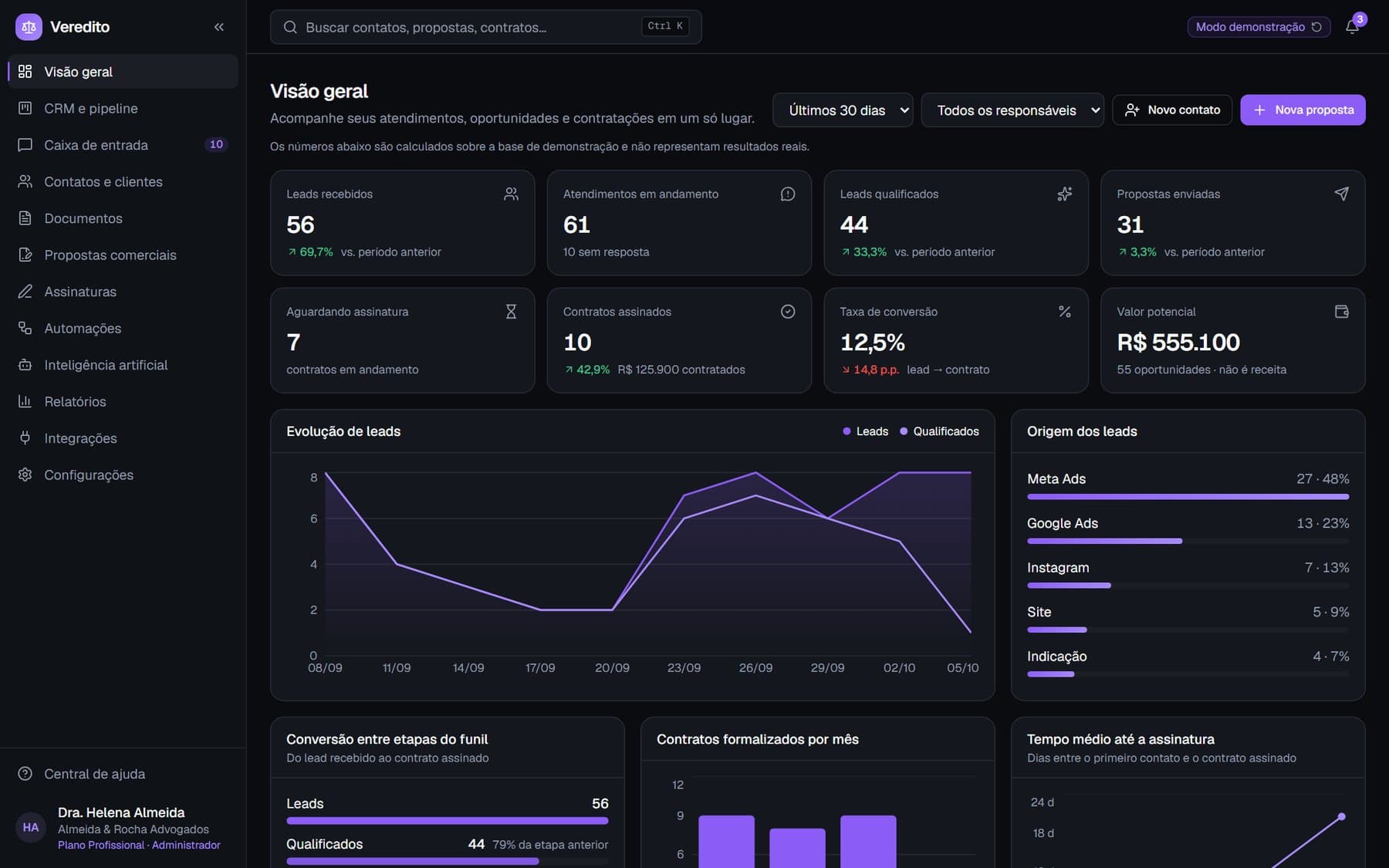Image resolution: width=1389 pixels, height=868 pixels.
Task: Click the paper plane icon on Propostas enviadas
Action: pos(1342,194)
